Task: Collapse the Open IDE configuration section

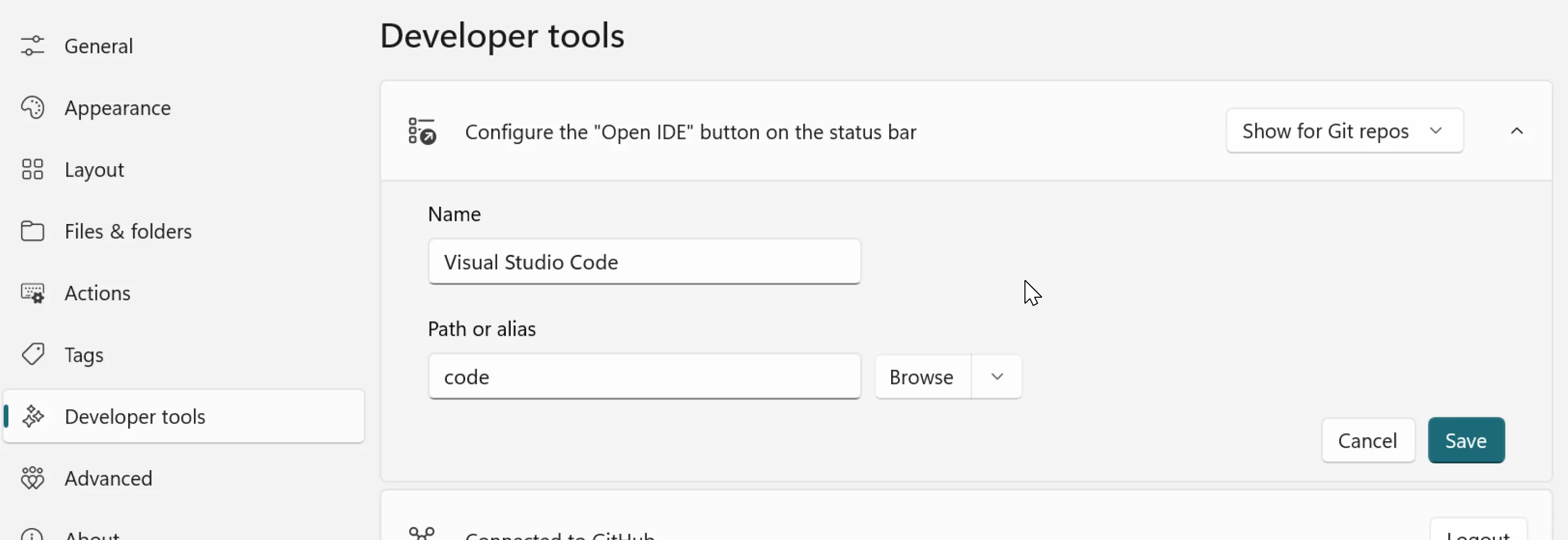Action: 1517,130
